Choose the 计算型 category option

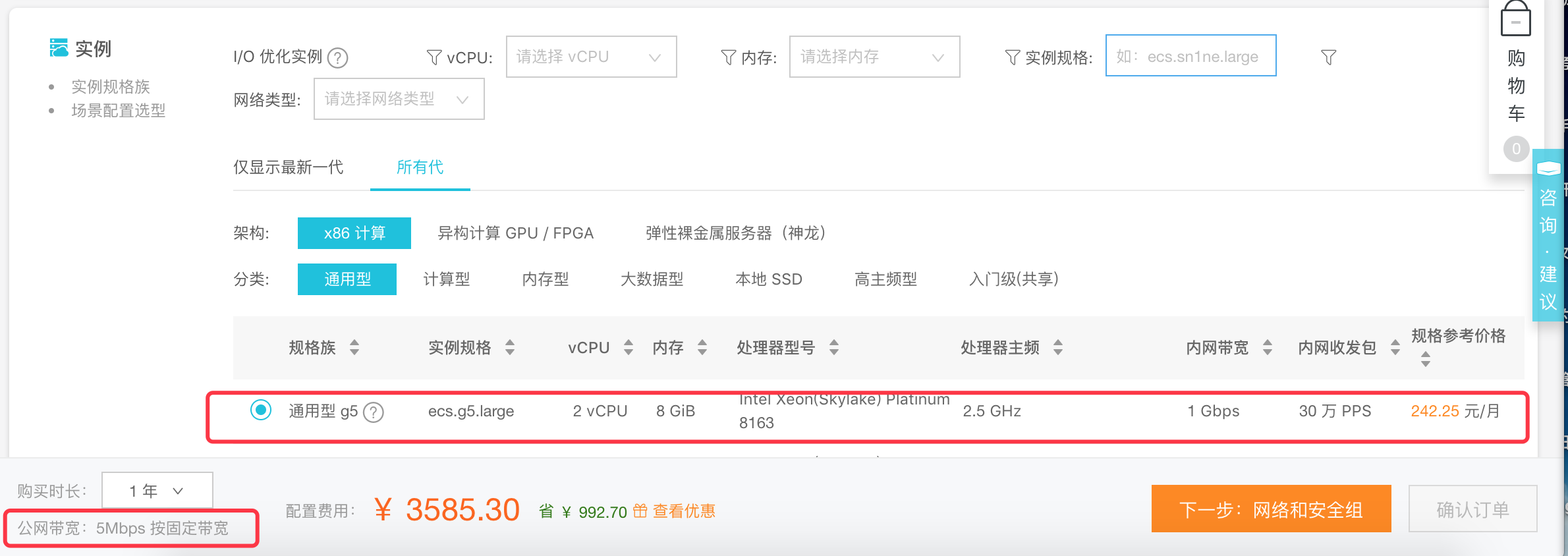(446, 279)
